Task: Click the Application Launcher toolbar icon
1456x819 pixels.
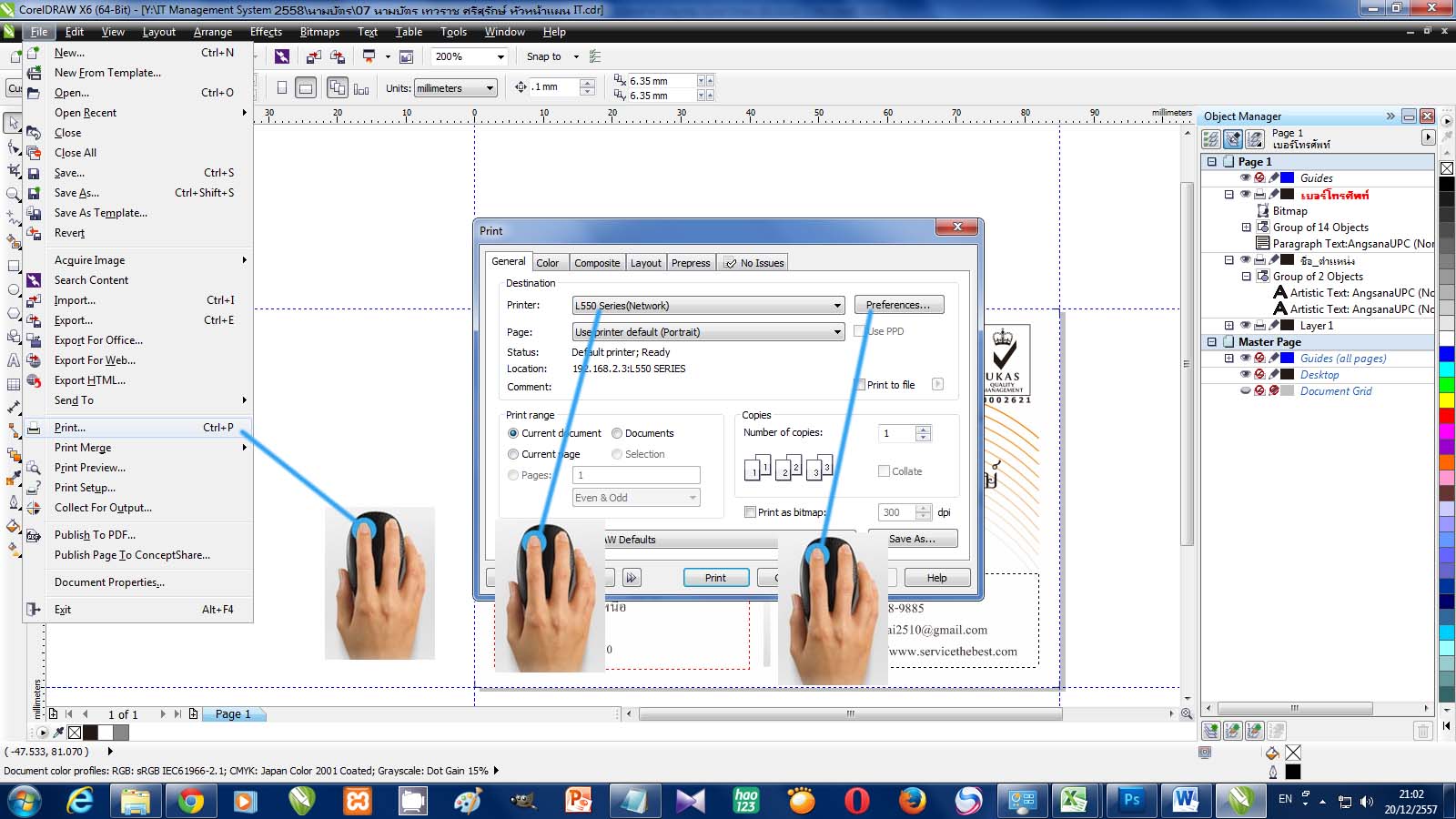Action: click(x=369, y=56)
